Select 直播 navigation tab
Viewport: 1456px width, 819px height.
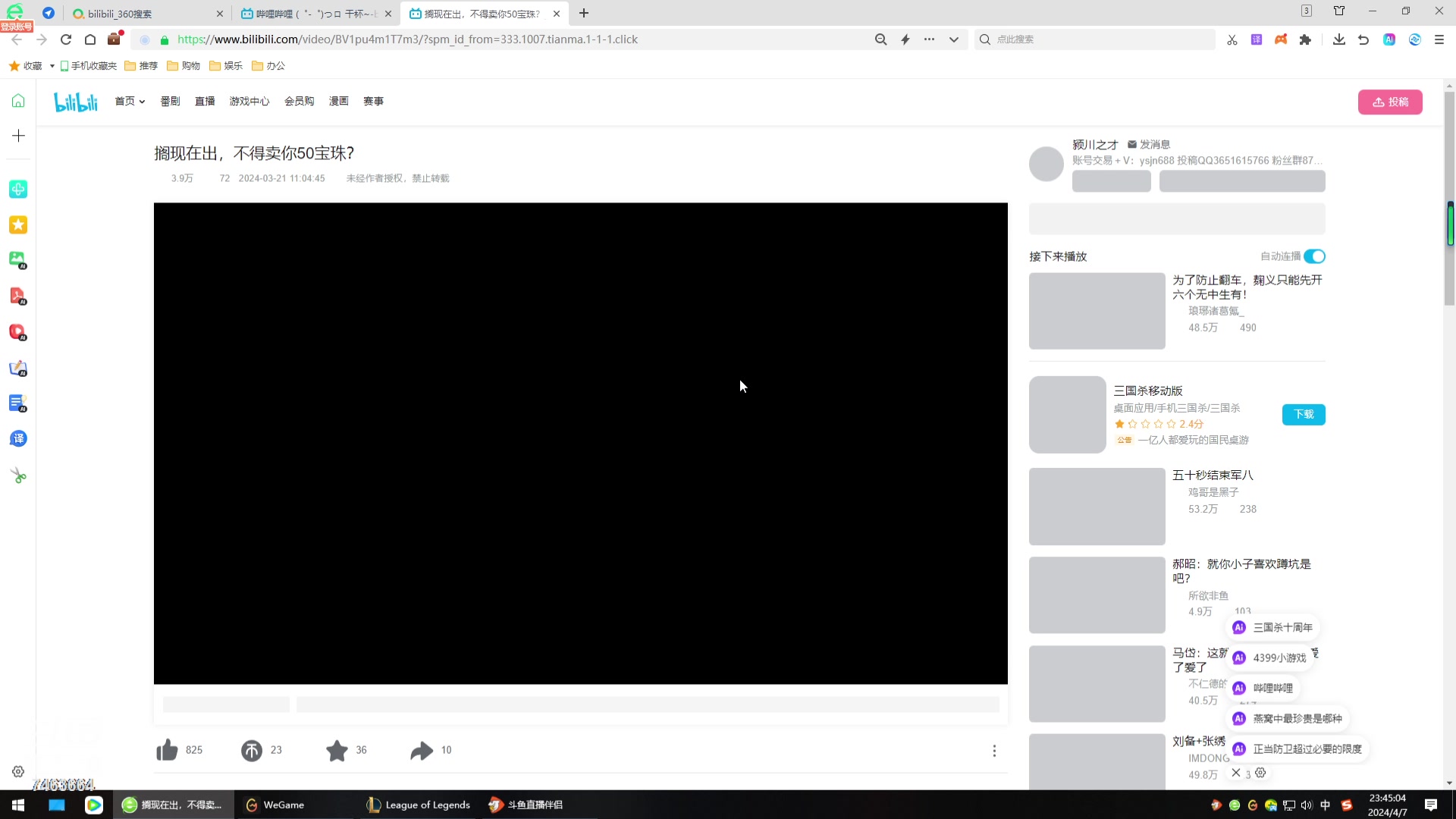[205, 100]
